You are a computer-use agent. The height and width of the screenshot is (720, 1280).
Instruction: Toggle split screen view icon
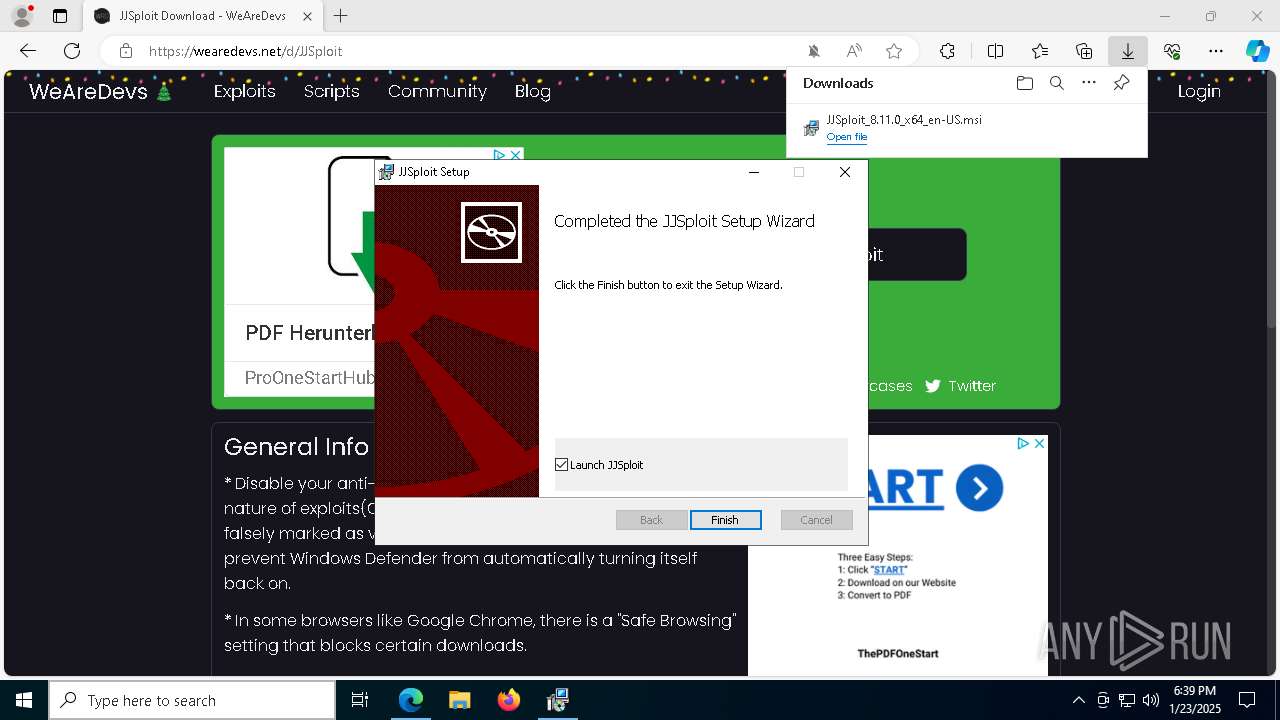pyautogui.click(x=995, y=51)
